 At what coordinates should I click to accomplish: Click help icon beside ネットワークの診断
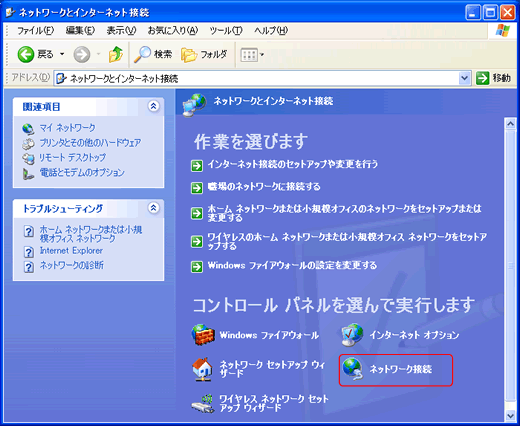tap(29, 267)
